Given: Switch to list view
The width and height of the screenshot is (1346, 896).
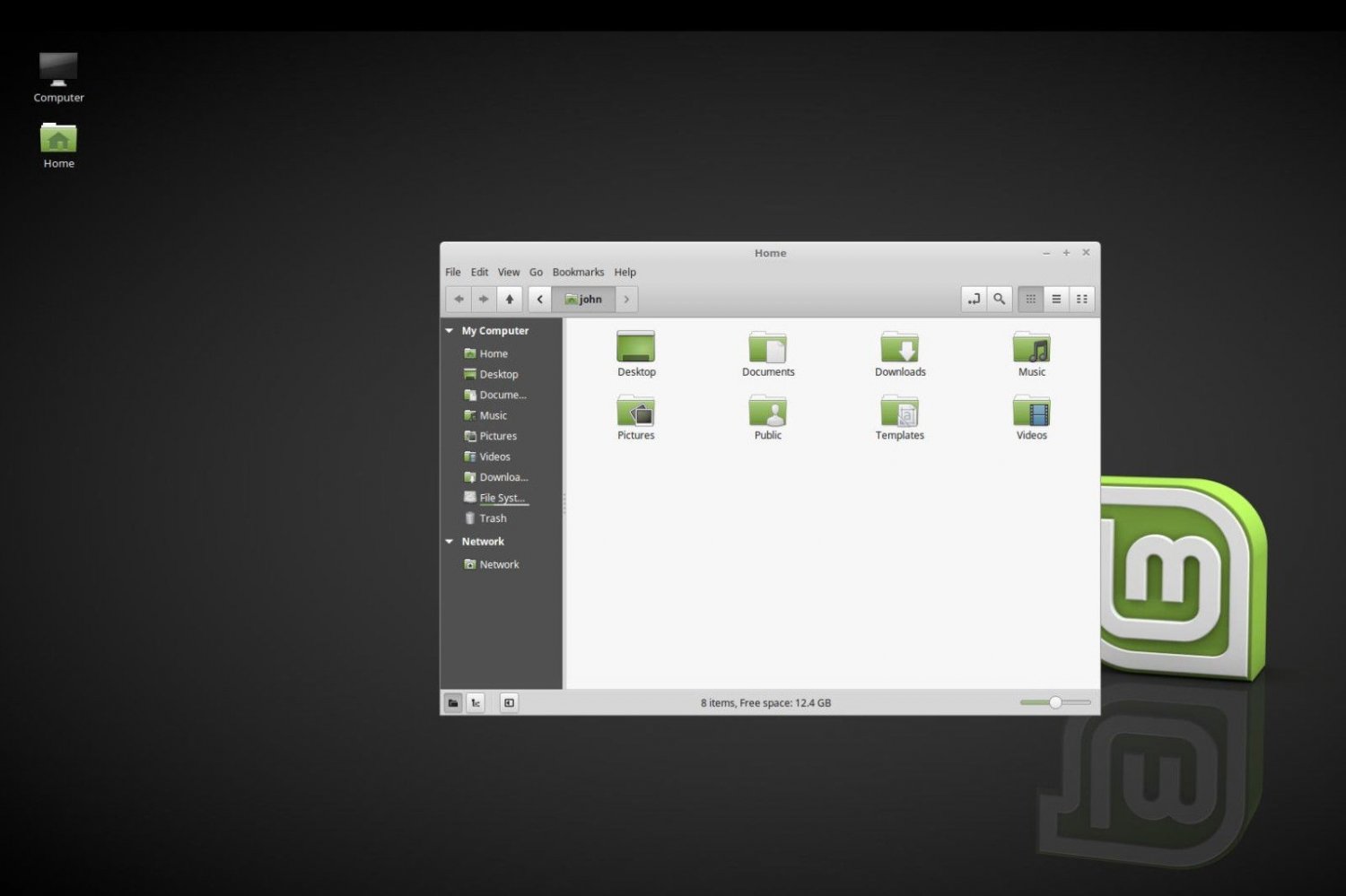Looking at the screenshot, I should pos(1056,299).
